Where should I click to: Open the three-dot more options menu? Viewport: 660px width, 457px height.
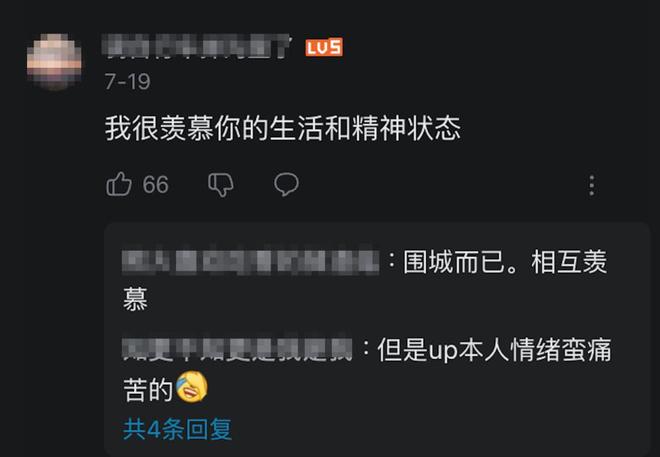592,185
